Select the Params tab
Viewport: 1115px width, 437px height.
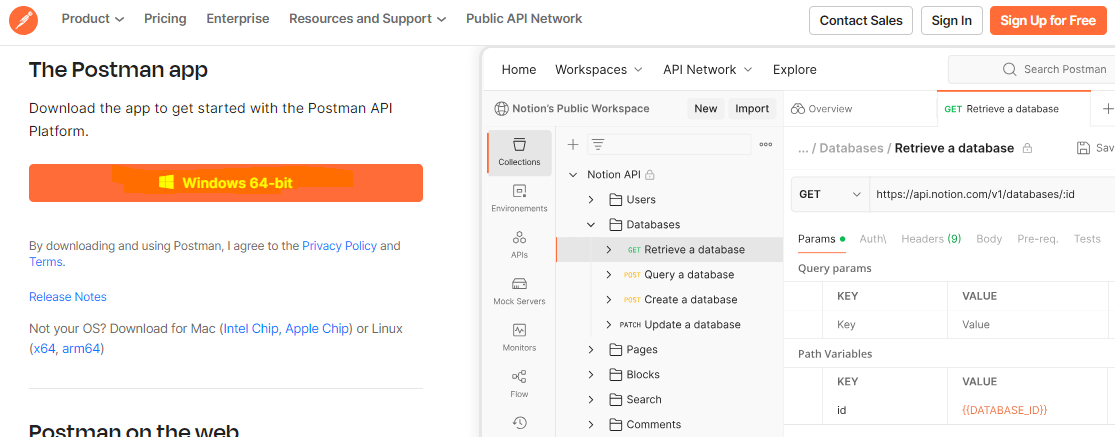(821, 239)
